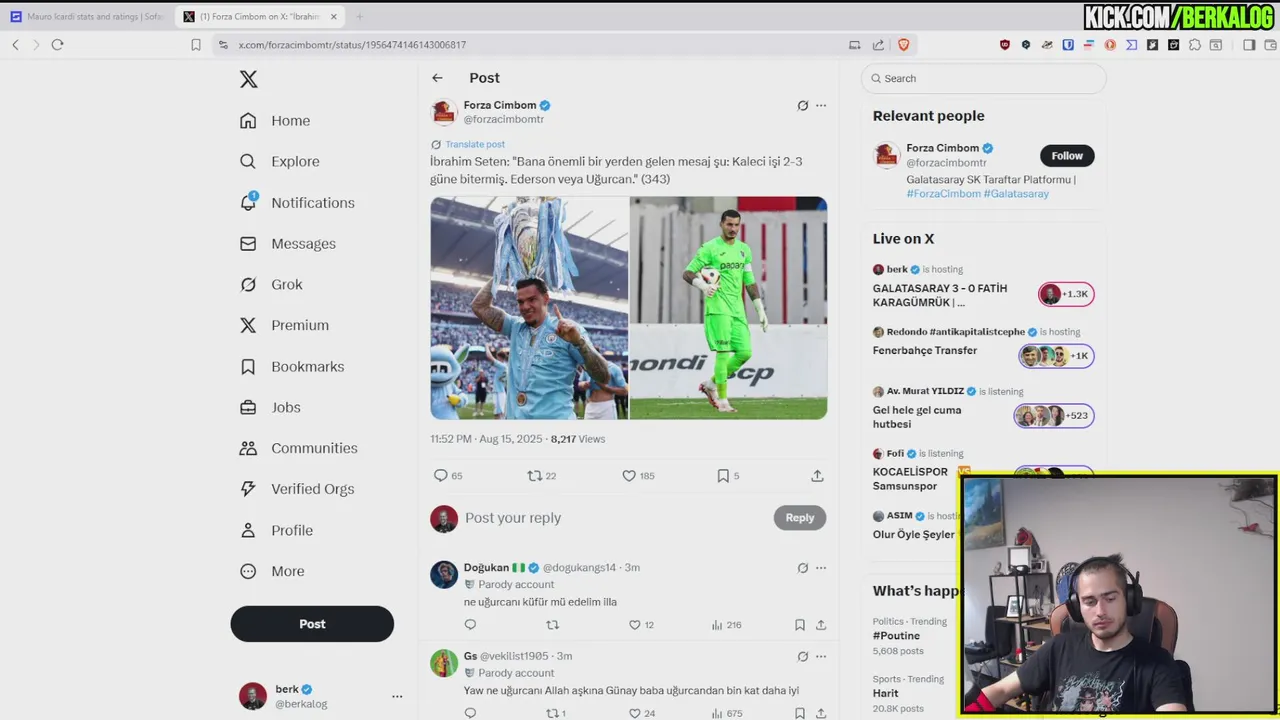Like the main post with 185 likes
This screenshot has width=1280, height=720.
point(629,476)
